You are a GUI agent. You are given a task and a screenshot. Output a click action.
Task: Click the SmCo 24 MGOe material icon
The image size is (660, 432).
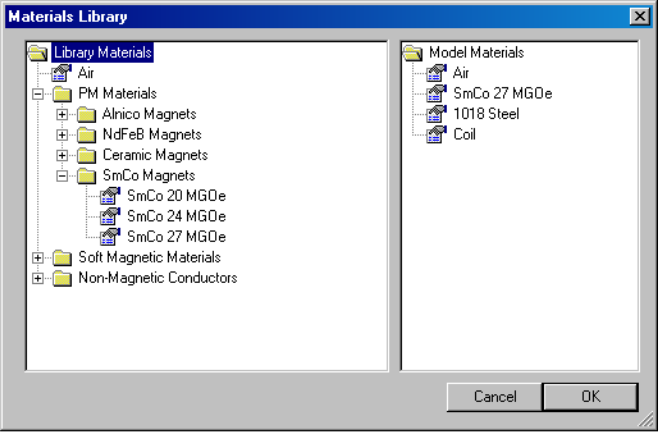click(x=110, y=216)
